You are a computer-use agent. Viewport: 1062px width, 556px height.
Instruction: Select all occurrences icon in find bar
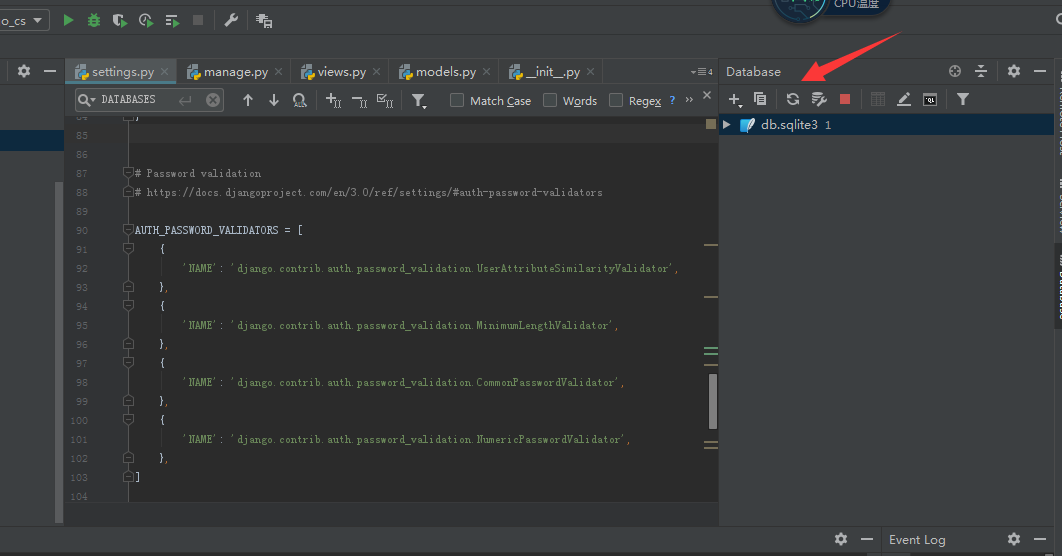[385, 100]
